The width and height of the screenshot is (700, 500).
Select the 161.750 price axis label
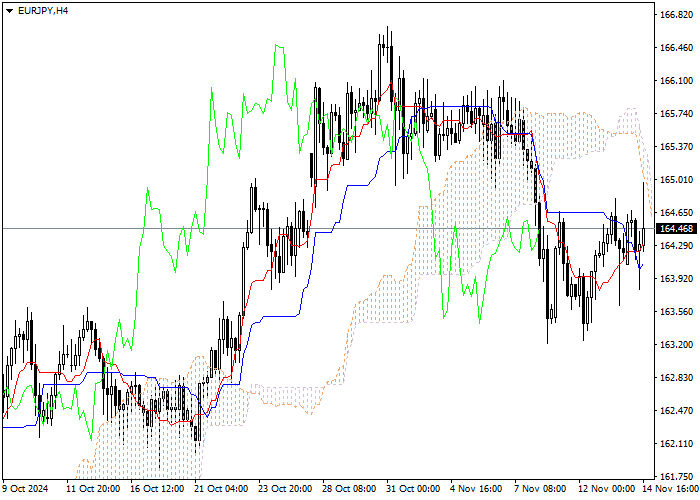676,476
